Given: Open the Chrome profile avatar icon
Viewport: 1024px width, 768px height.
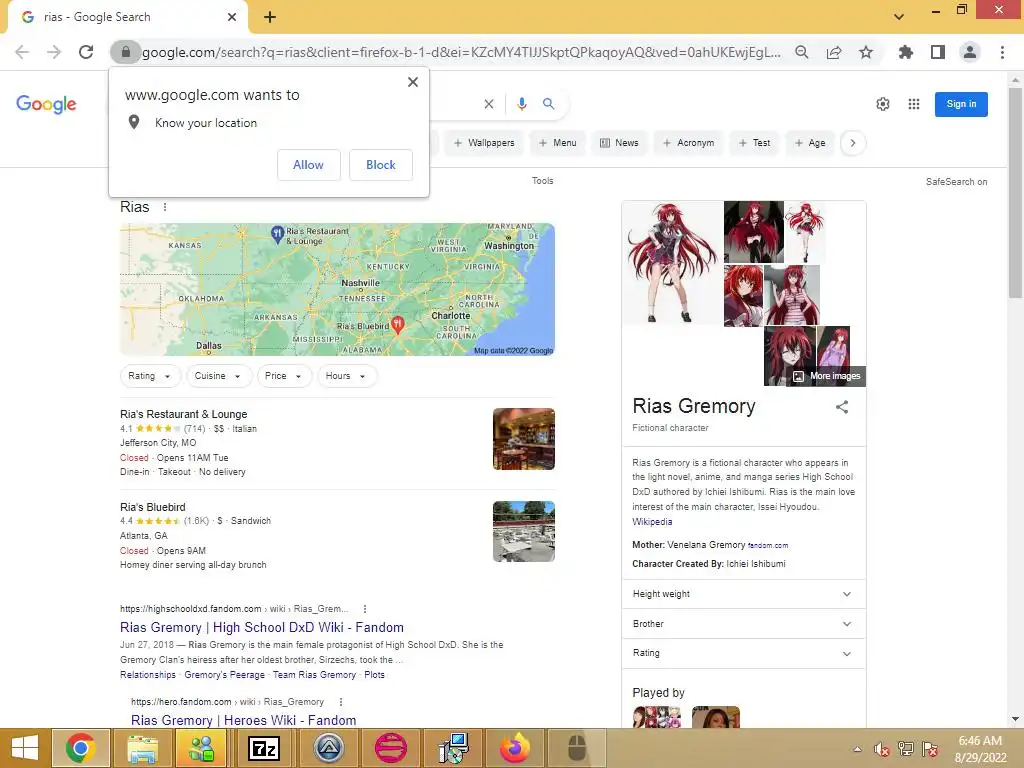Looking at the screenshot, I should [970, 52].
